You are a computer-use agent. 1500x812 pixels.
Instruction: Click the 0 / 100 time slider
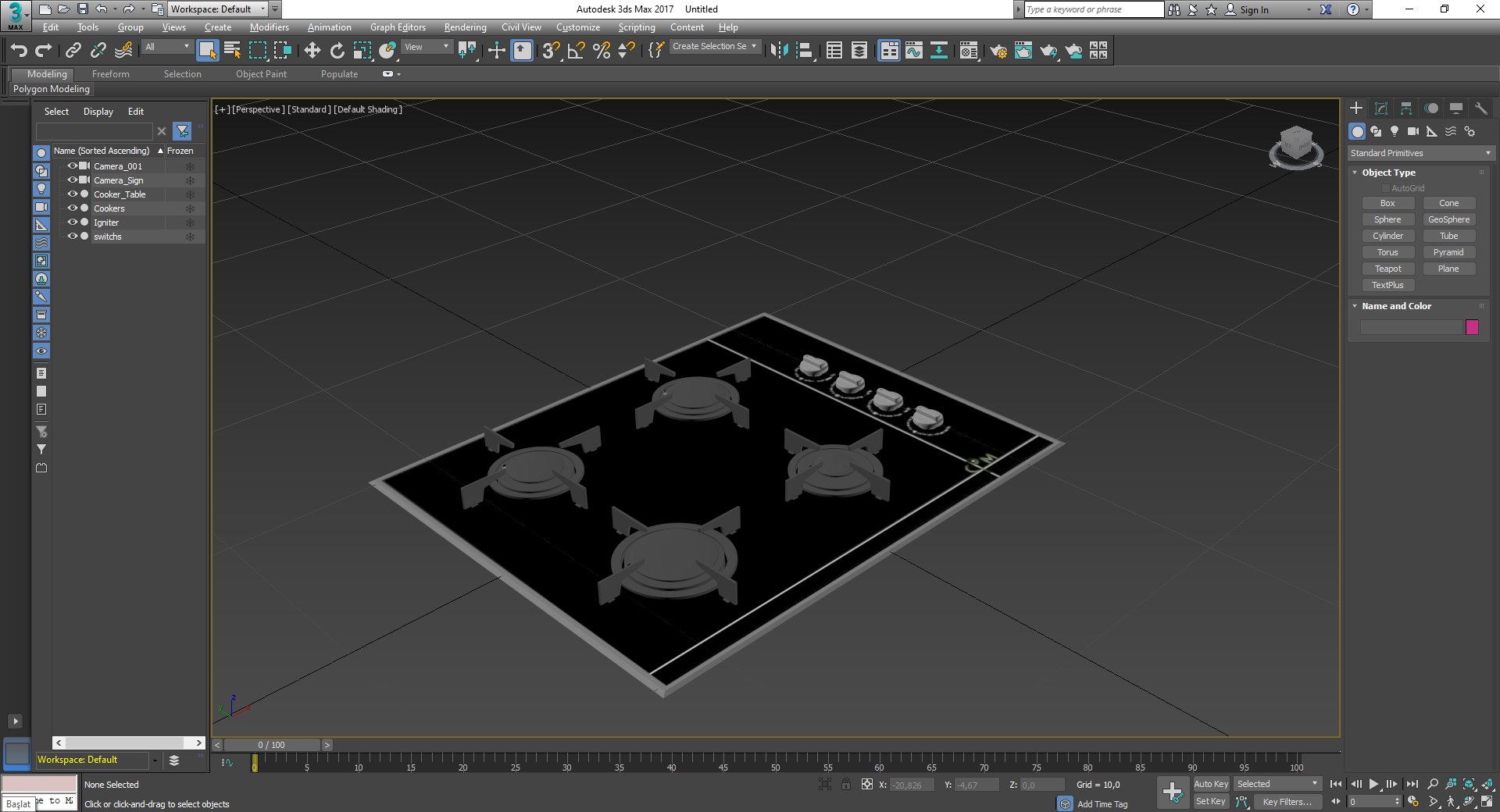[x=272, y=745]
